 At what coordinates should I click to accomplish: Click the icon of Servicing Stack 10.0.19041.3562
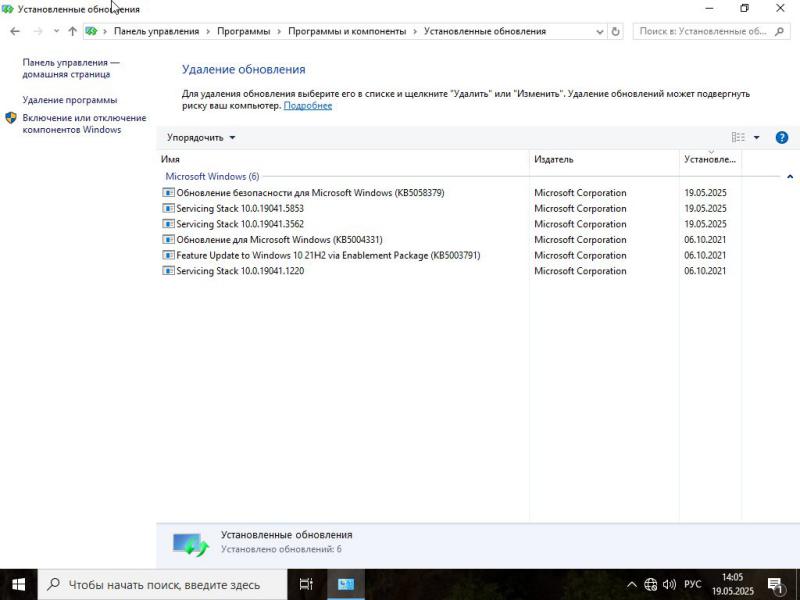point(168,224)
